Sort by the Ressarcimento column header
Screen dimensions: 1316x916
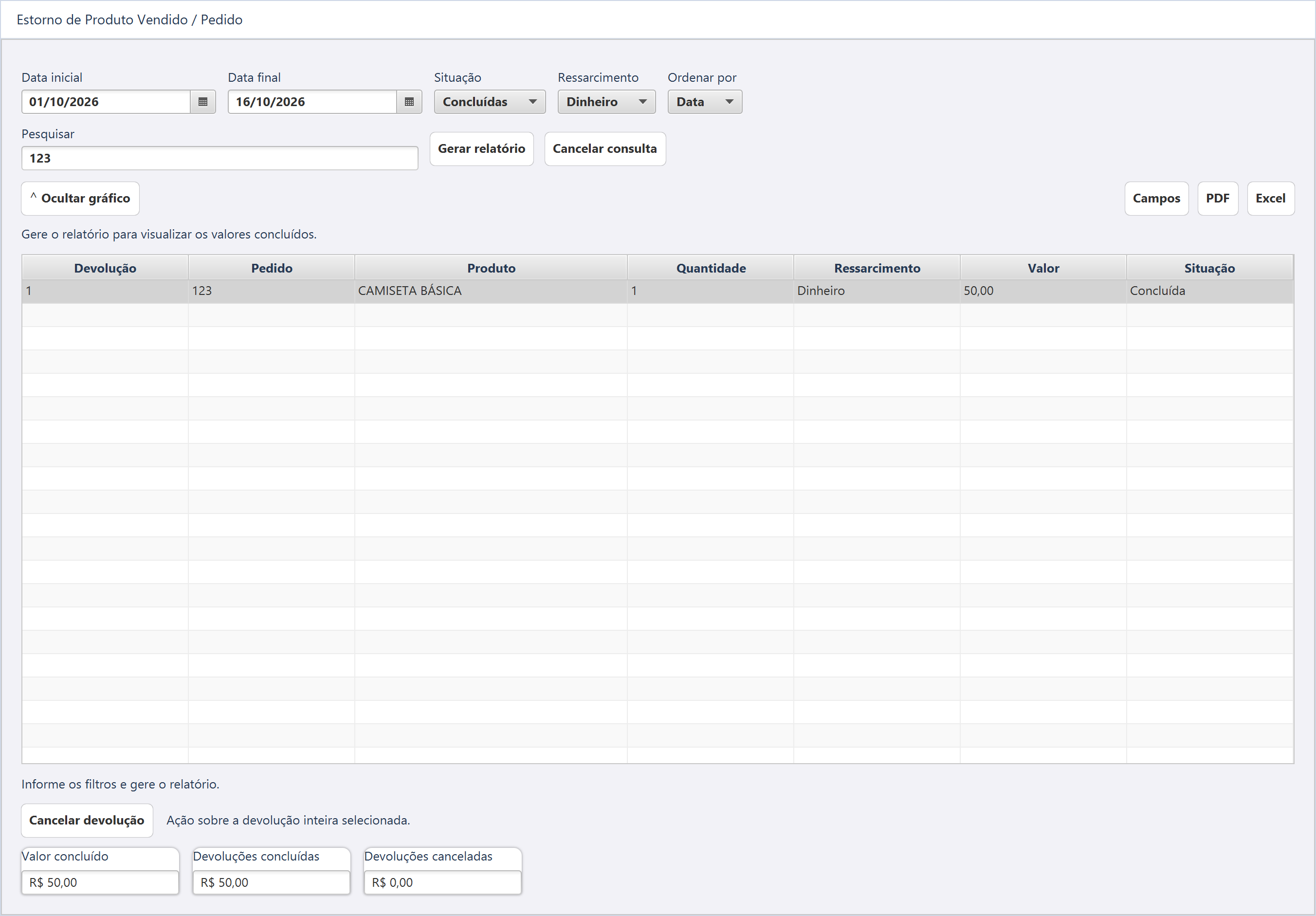(x=877, y=268)
